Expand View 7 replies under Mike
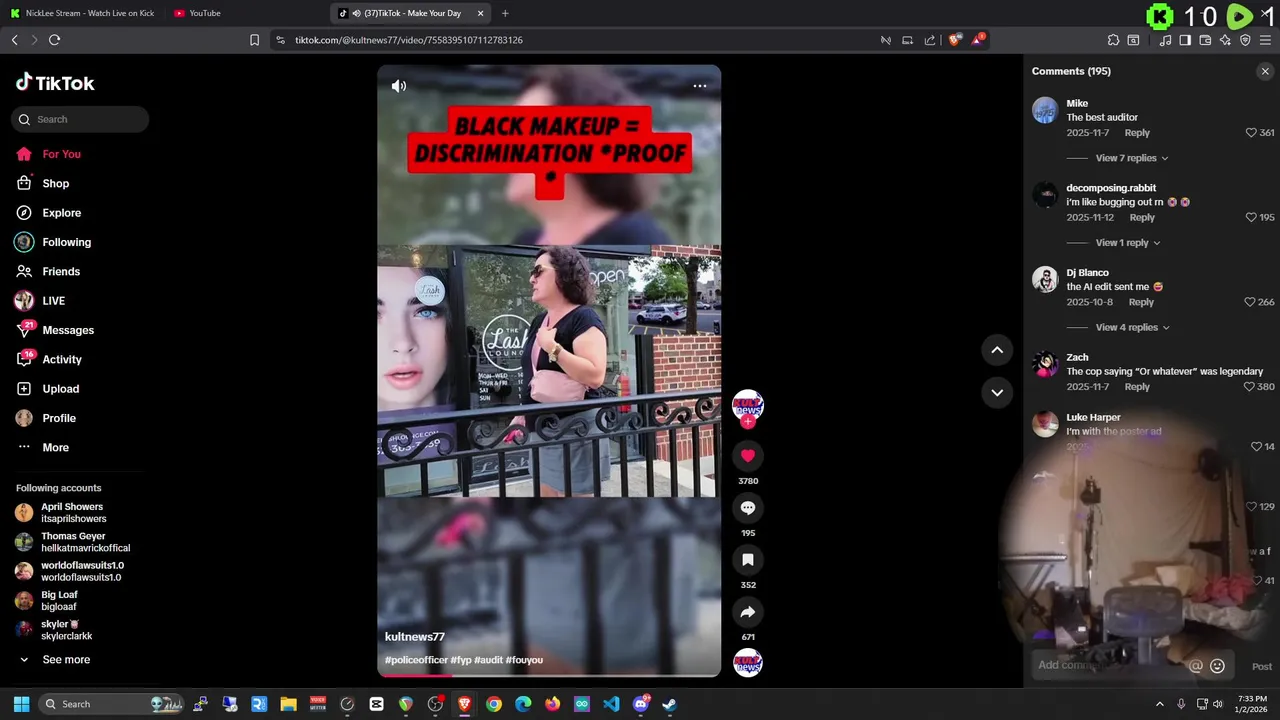This screenshot has height=720, width=1280. [1131, 158]
